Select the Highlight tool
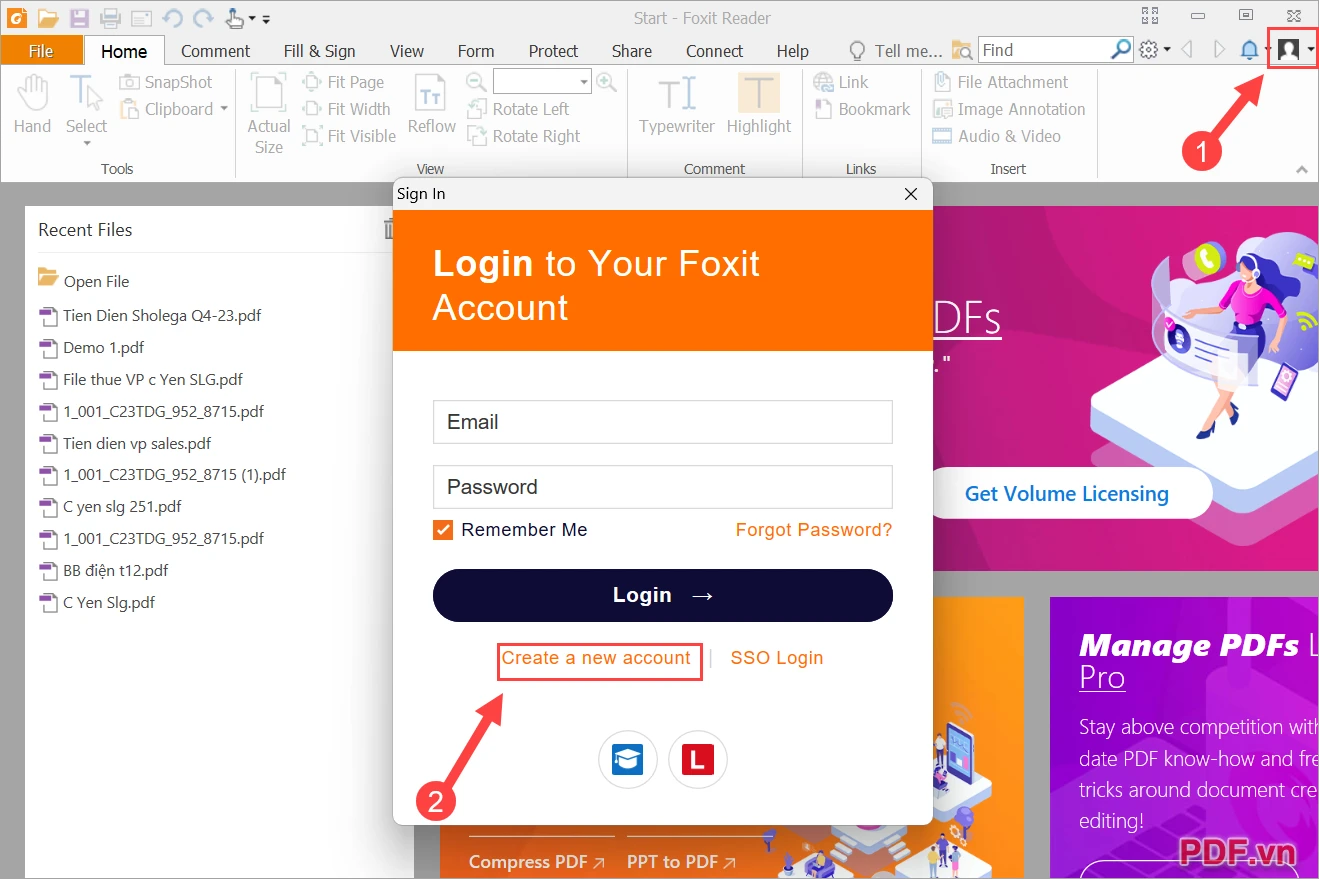The height and width of the screenshot is (879, 1319). coord(758,104)
